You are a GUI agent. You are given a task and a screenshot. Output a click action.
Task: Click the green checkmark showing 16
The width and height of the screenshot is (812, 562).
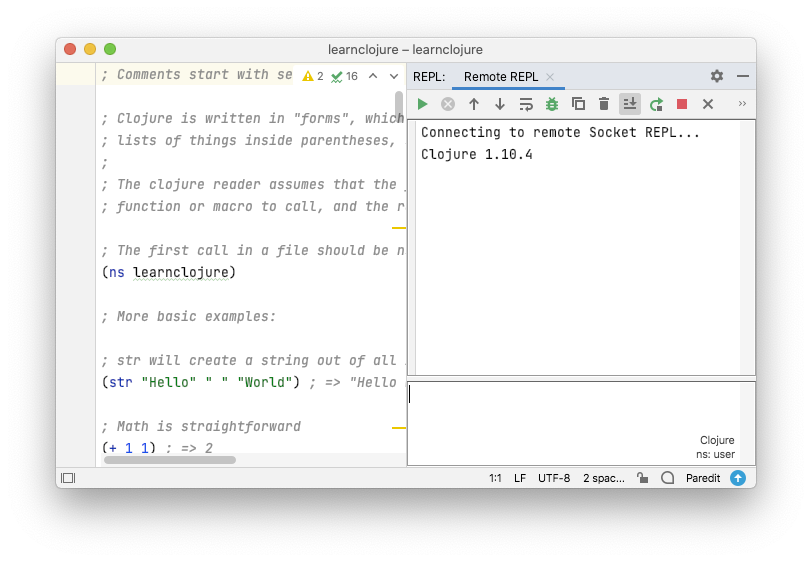(x=344, y=76)
